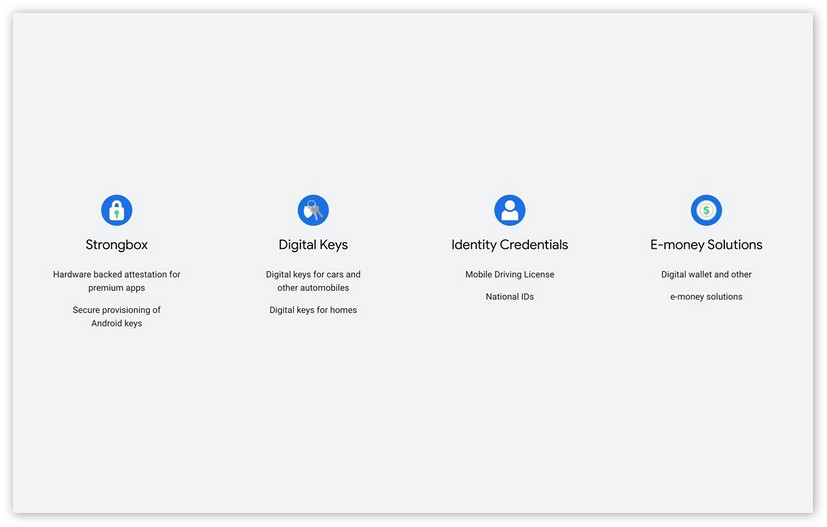The image size is (827, 527).
Task: Select the E-money Solutions heading
Action: pyautogui.click(x=706, y=245)
